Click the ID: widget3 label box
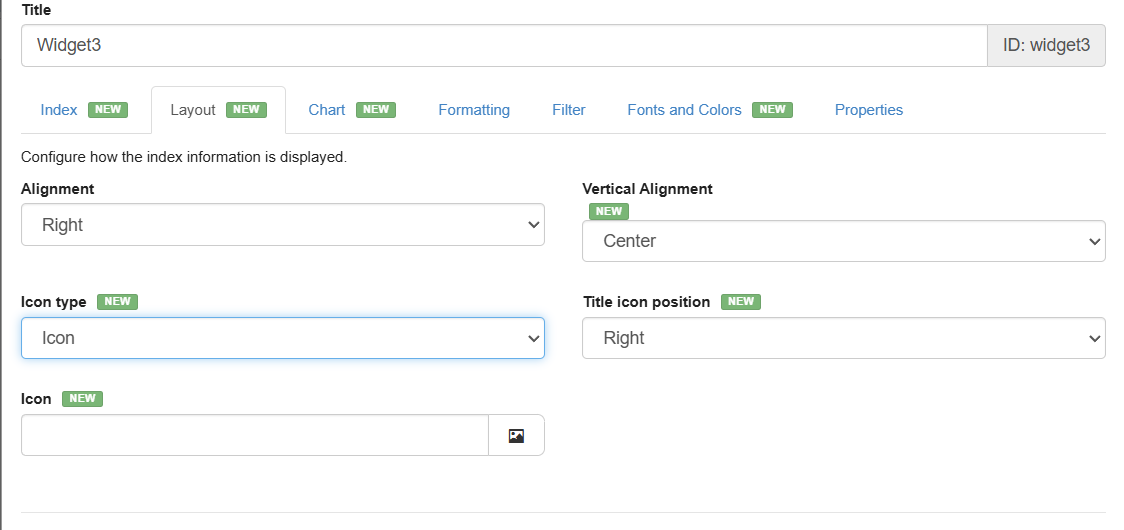 pos(1046,45)
